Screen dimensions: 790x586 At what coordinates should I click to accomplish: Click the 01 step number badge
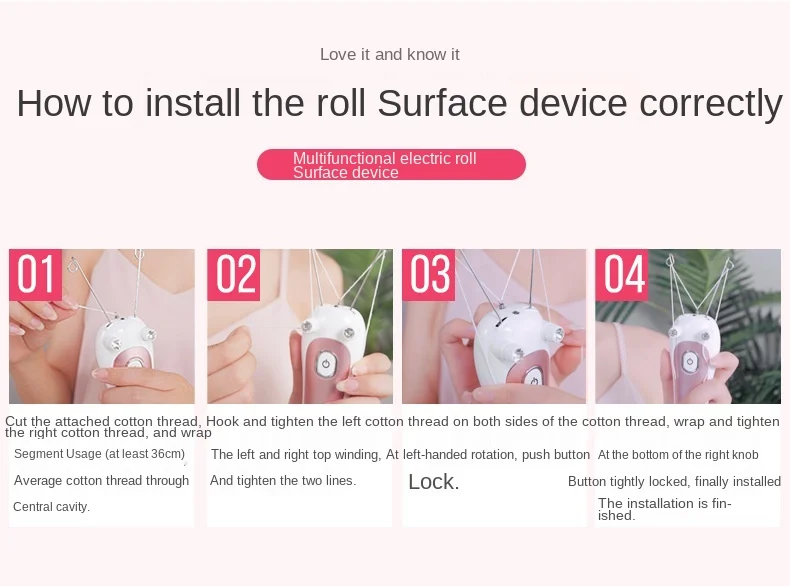(x=35, y=275)
